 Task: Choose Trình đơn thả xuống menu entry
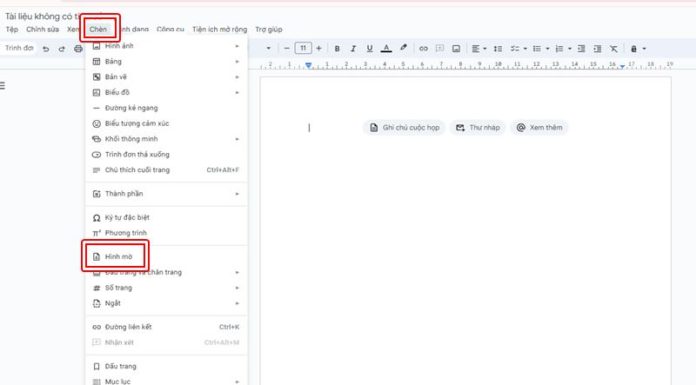coord(166,155)
